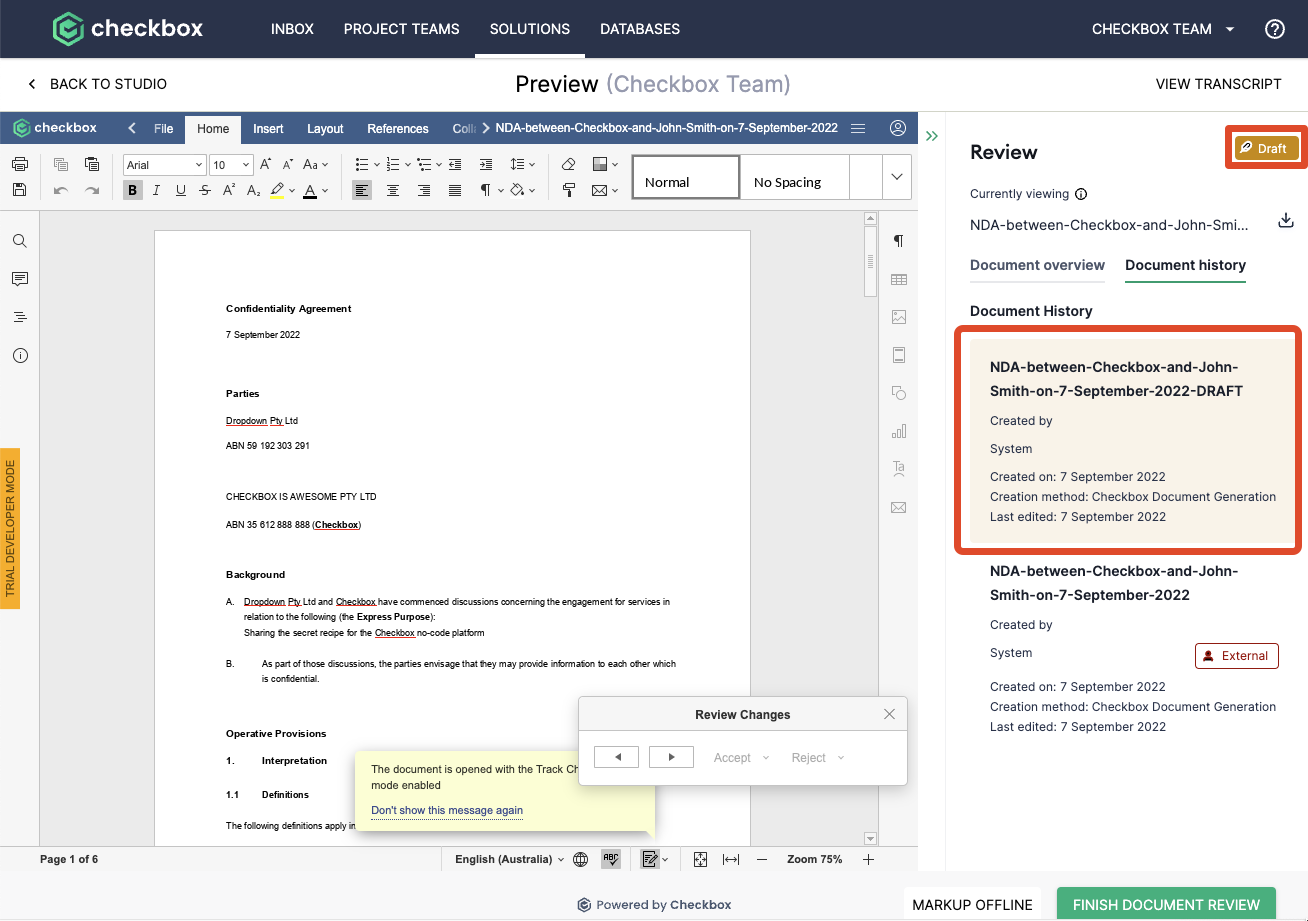
Task: Toggle spell checking in status bar
Action: coord(610,859)
